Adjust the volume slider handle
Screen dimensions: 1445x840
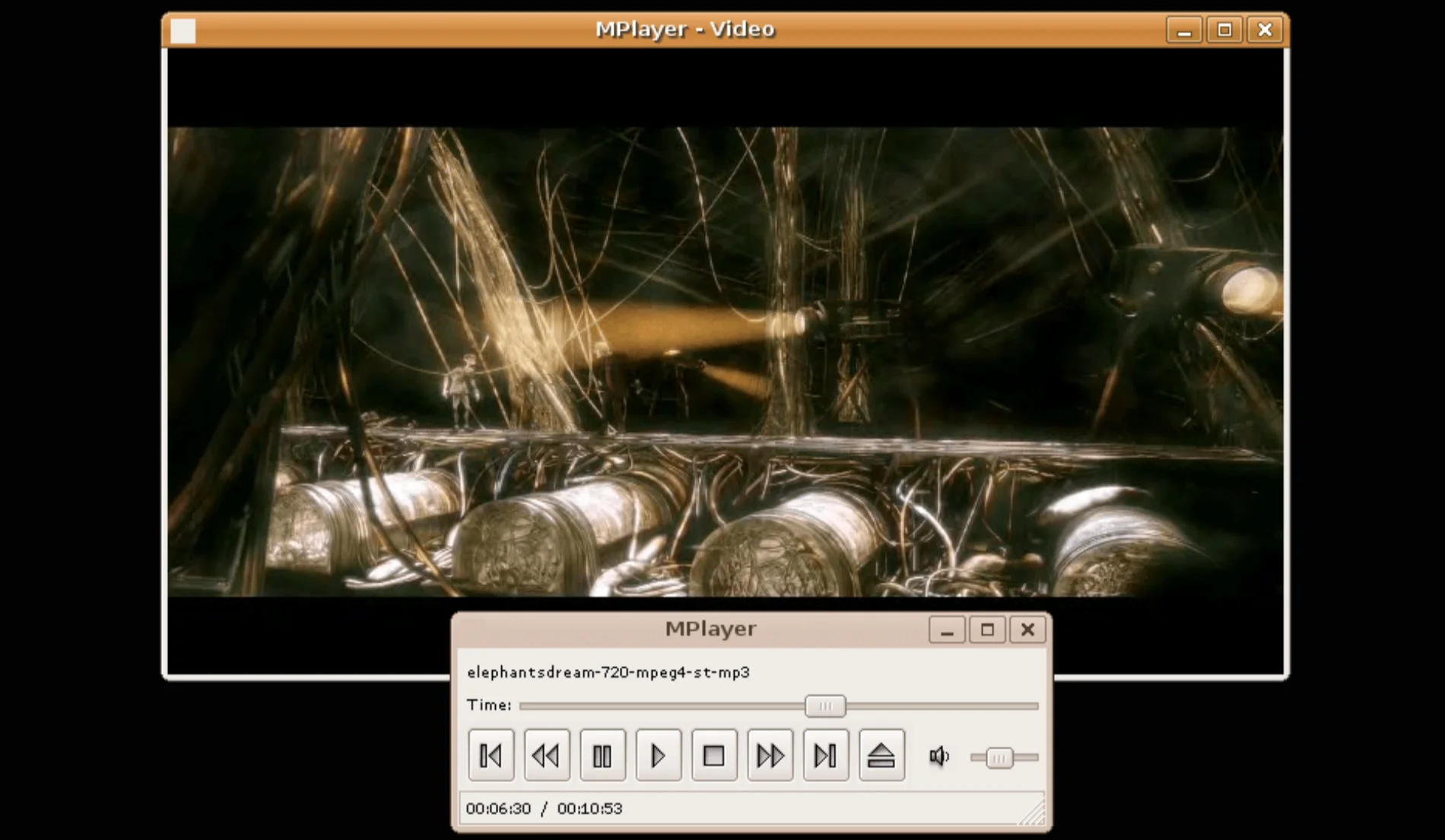999,757
